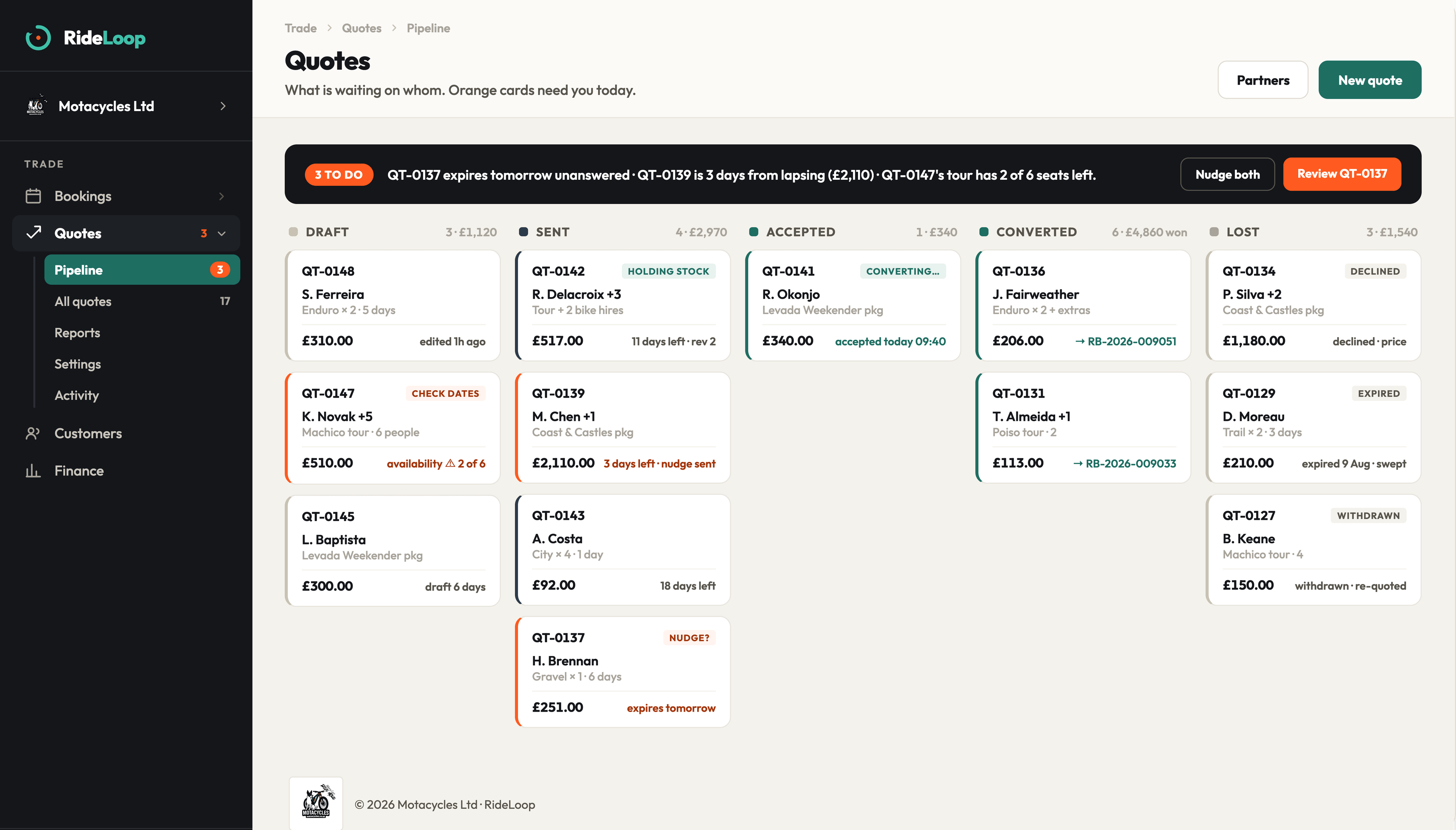1456x830 pixels.
Task: Click the Customers people icon
Action: [33, 433]
